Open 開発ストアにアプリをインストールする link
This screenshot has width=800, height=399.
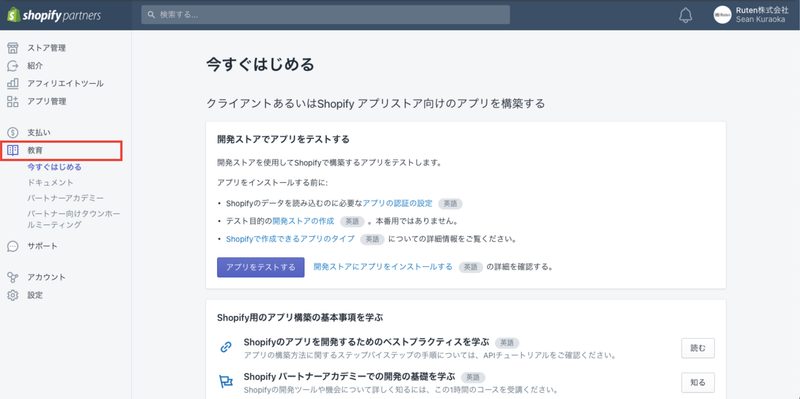[383, 266]
